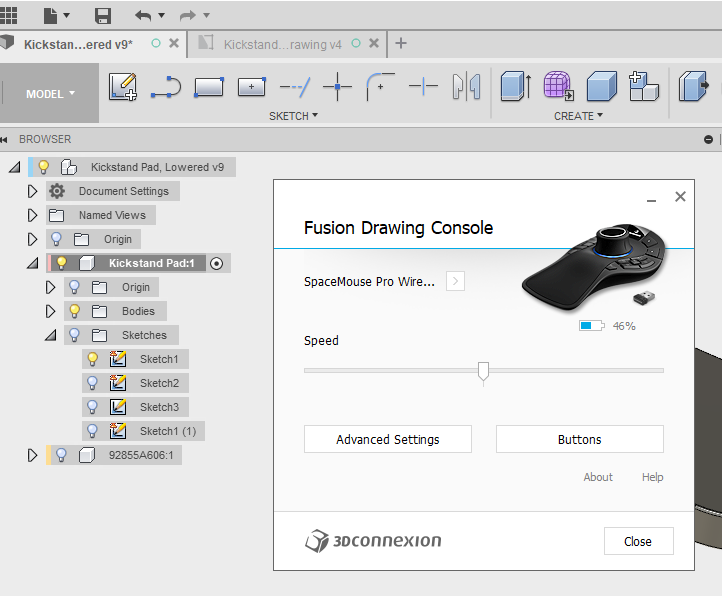Open the MODEL workspace dropdown

50,93
